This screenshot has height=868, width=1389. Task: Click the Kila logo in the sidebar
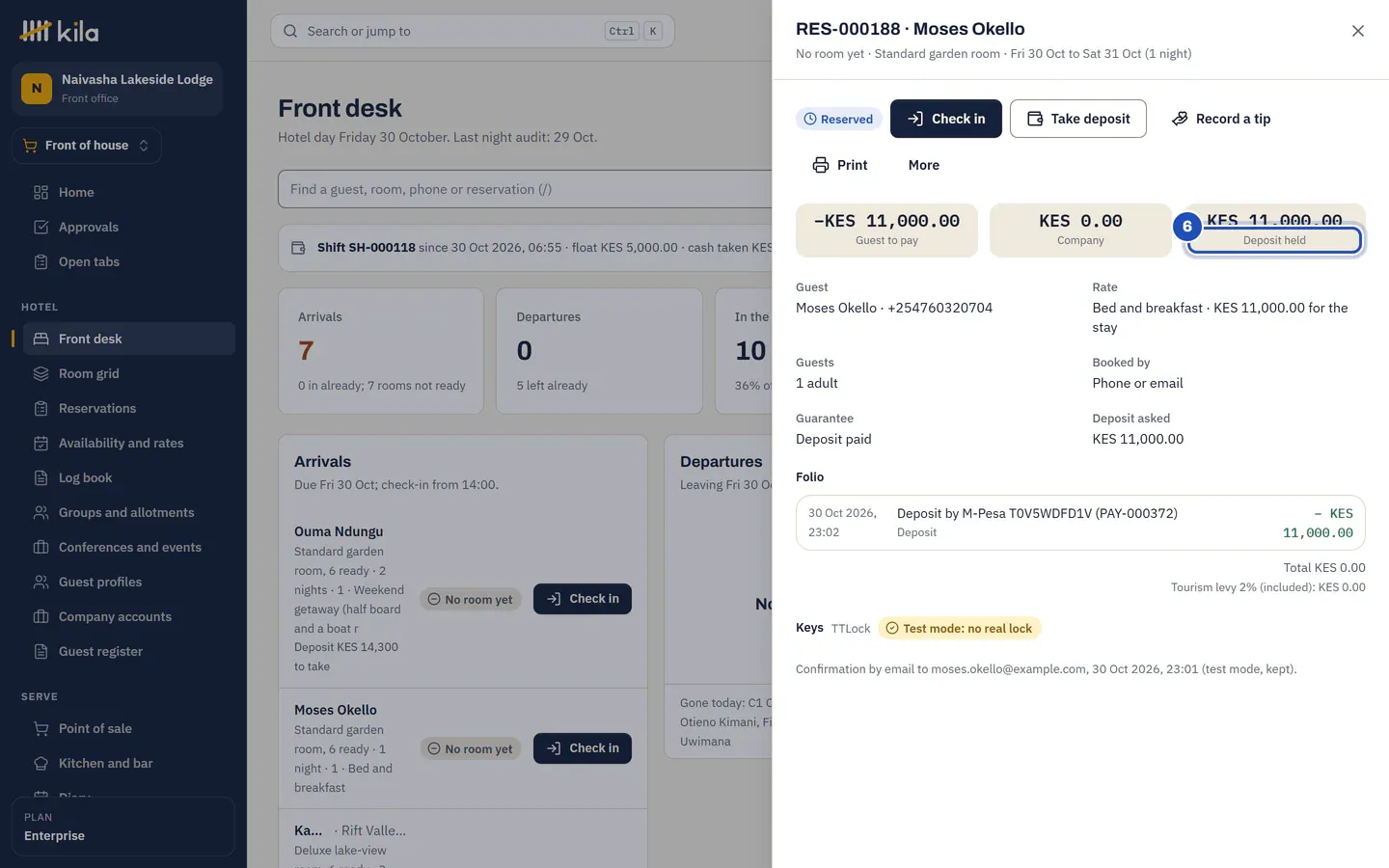click(59, 32)
